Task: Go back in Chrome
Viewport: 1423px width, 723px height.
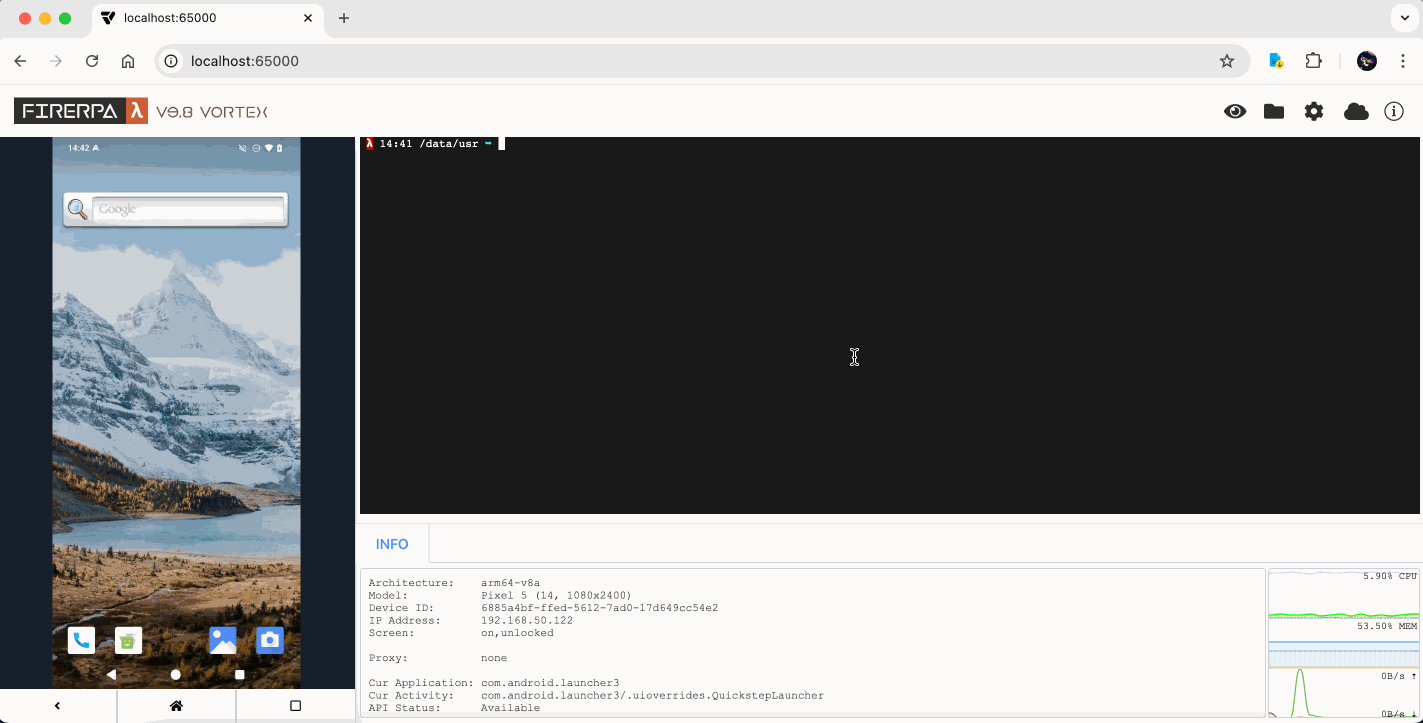Action: click(20, 61)
